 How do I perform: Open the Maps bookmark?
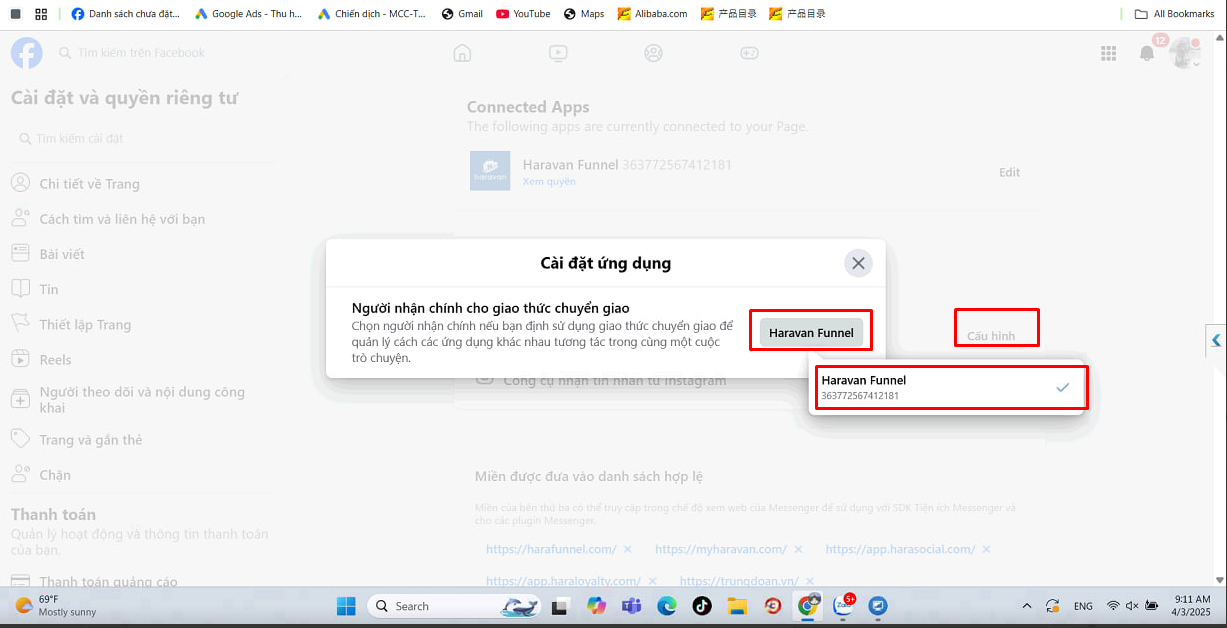tap(584, 14)
